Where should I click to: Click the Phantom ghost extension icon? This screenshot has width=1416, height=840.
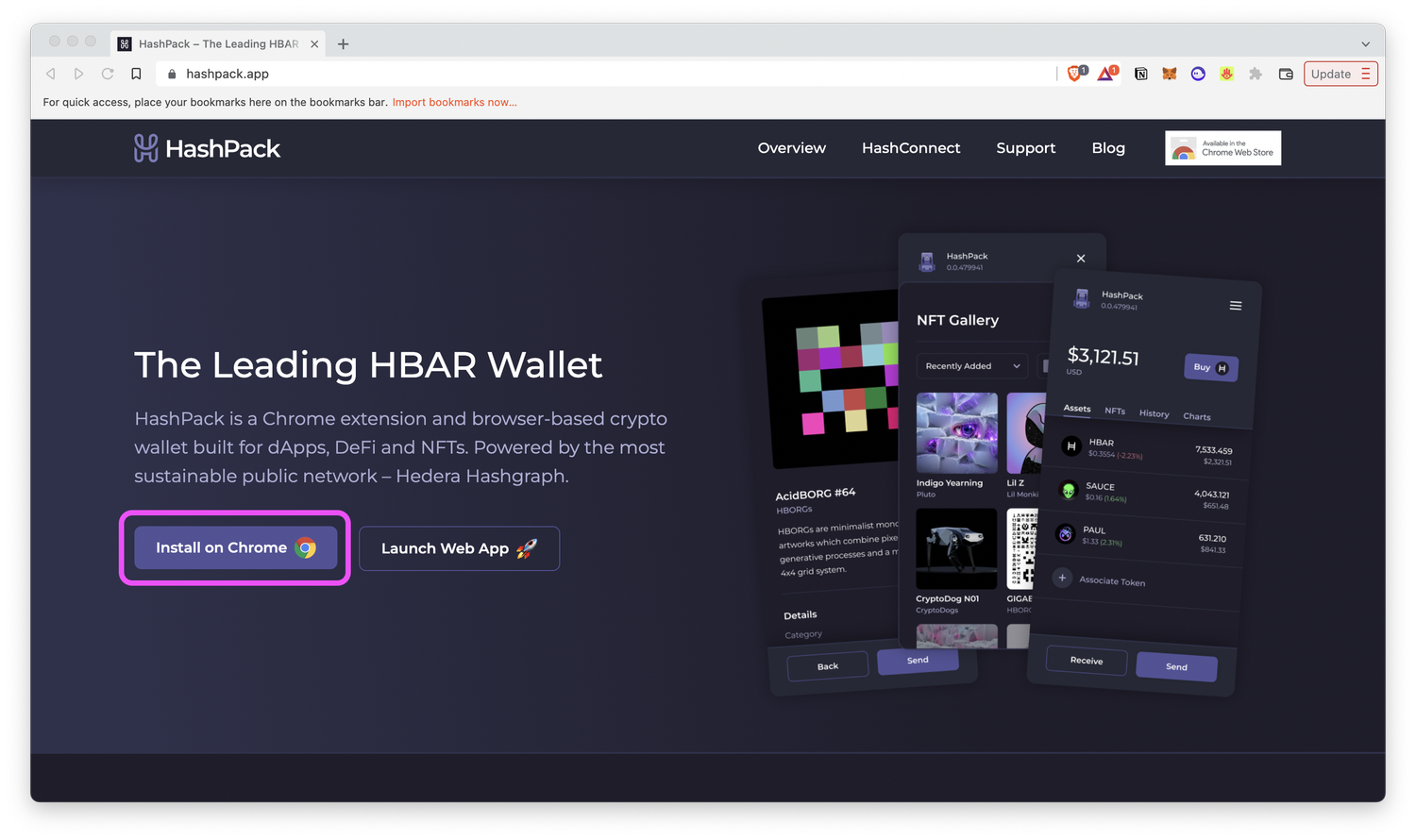(x=1198, y=74)
